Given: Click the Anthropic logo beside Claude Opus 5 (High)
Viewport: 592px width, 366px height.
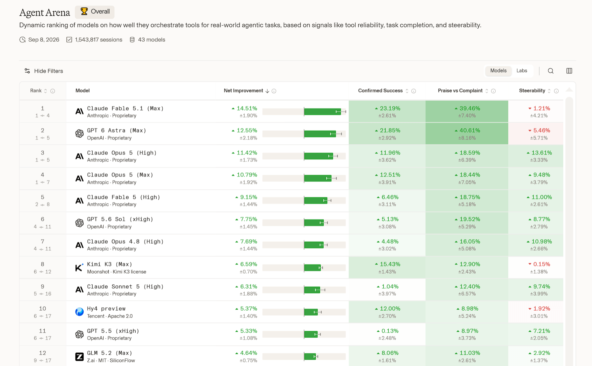Looking at the screenshot, I should [x=79, y=156].
